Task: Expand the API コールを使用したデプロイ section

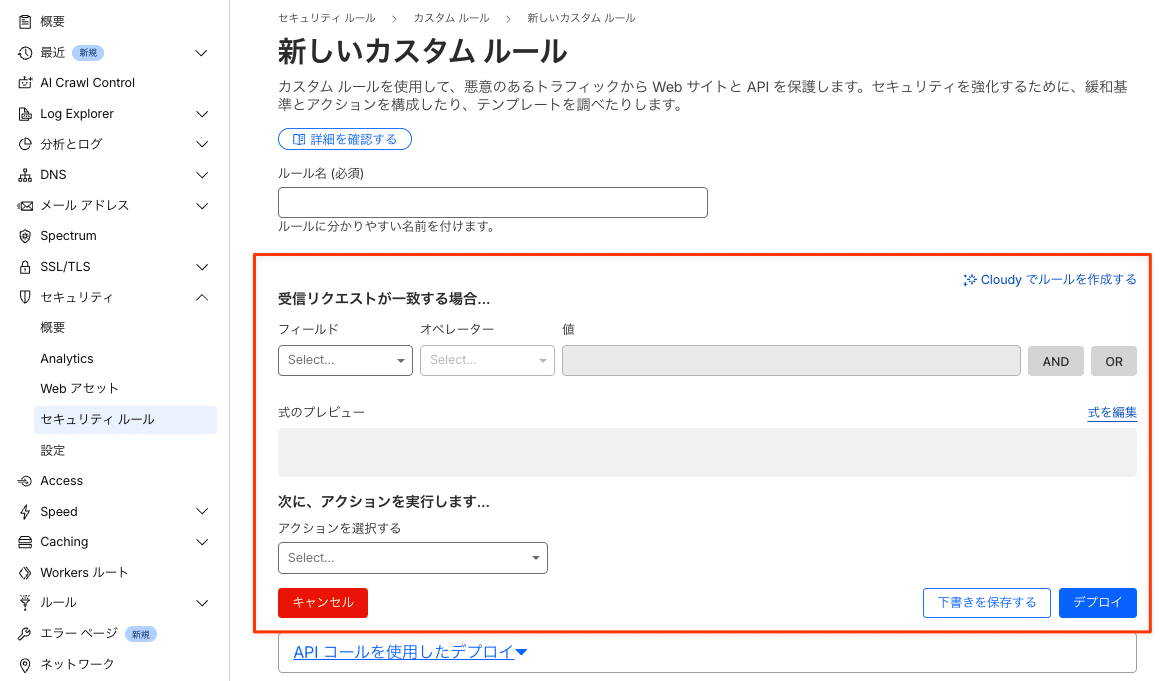Action: 410,652
